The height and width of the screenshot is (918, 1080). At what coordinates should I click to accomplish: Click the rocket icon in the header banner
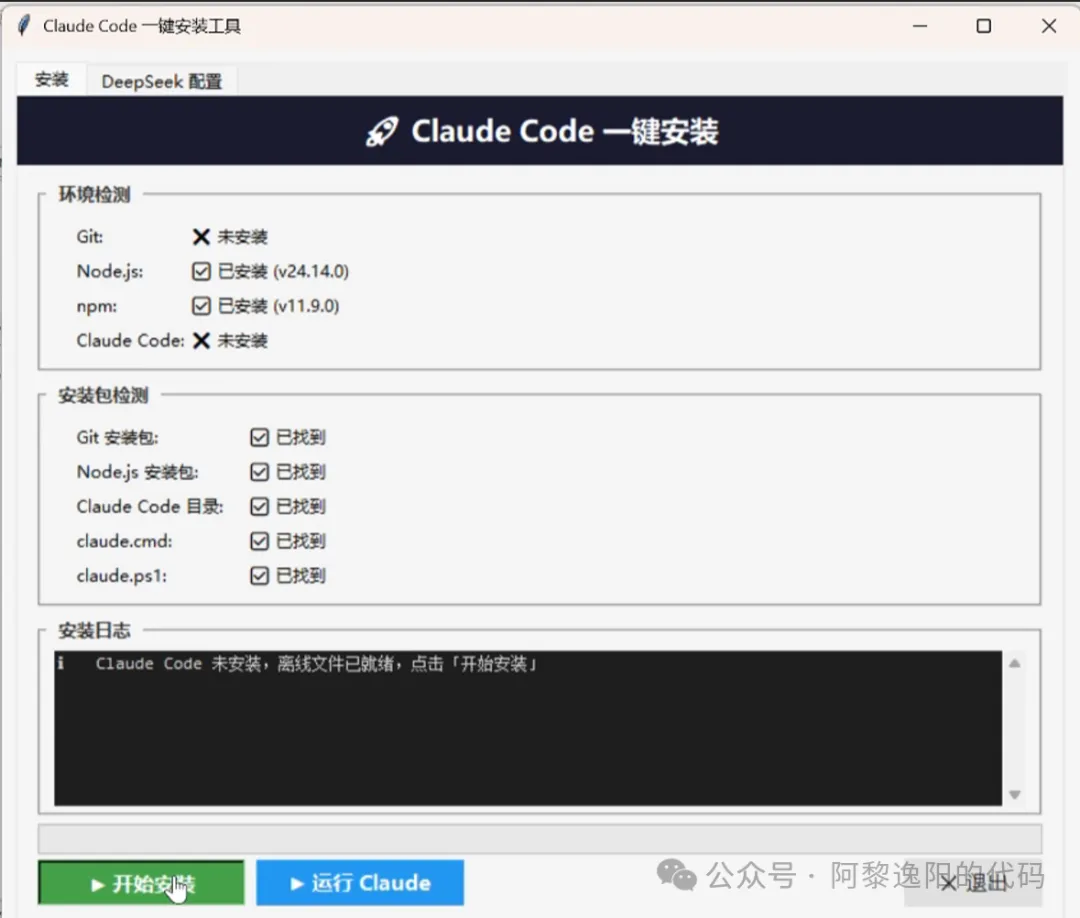point(382,131)
